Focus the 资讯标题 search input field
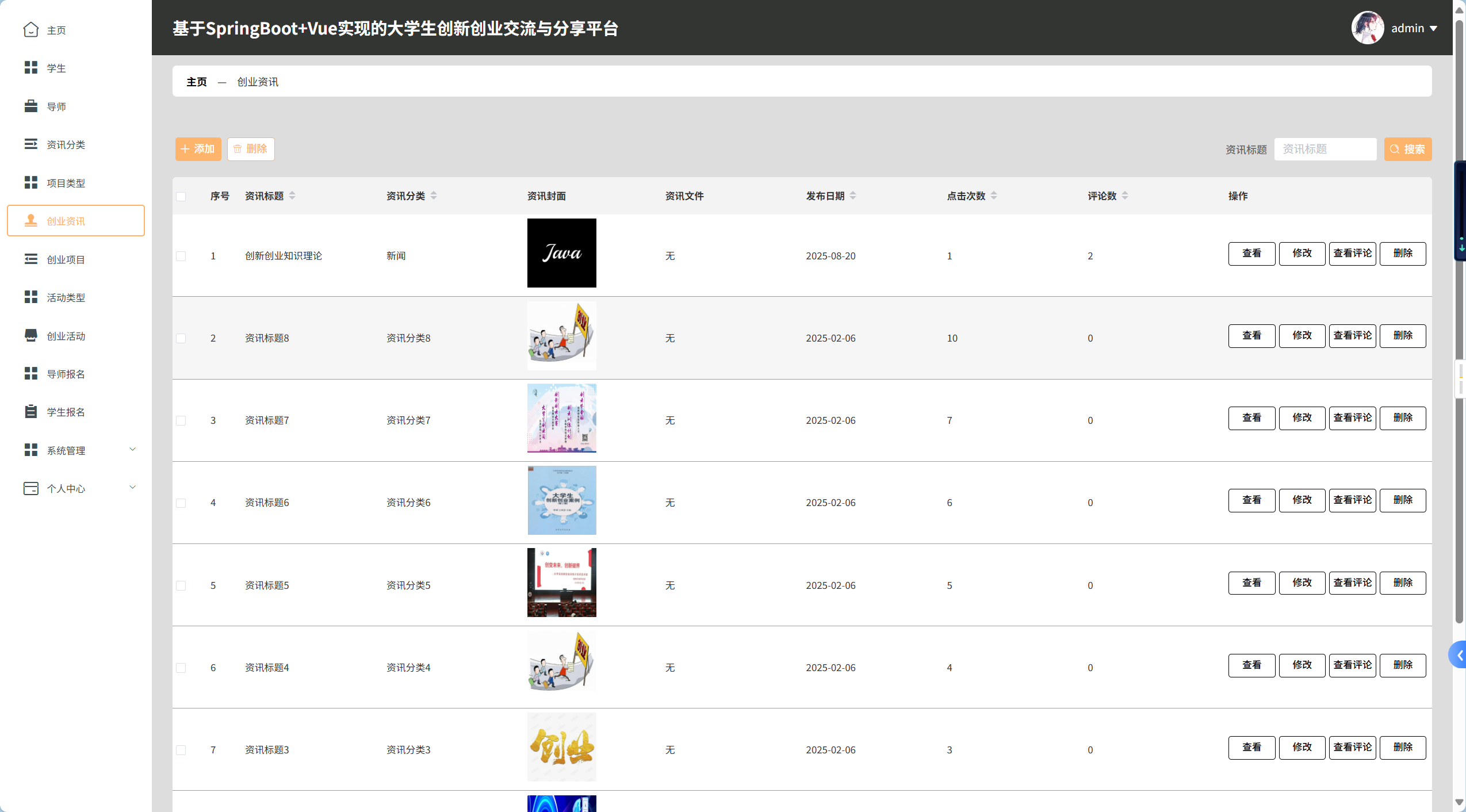 [1325, 149]
